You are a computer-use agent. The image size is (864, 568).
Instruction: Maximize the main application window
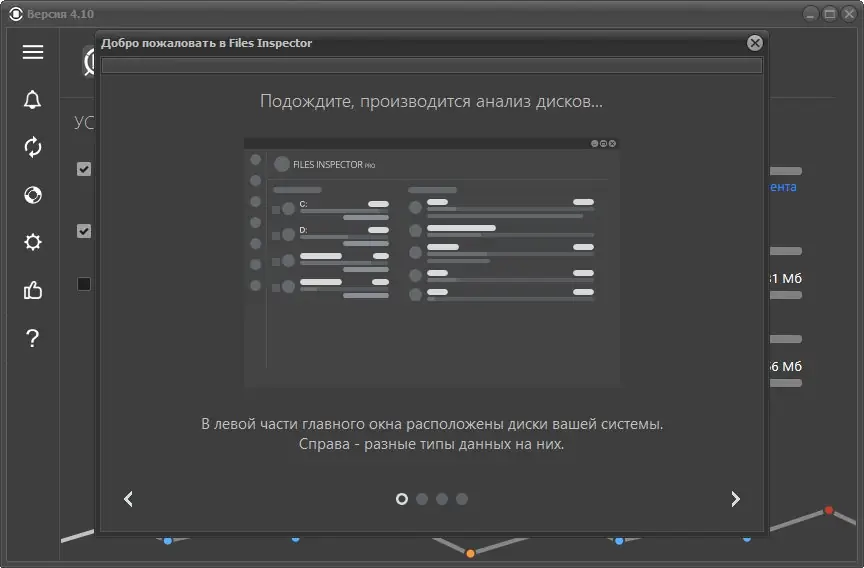829,14
